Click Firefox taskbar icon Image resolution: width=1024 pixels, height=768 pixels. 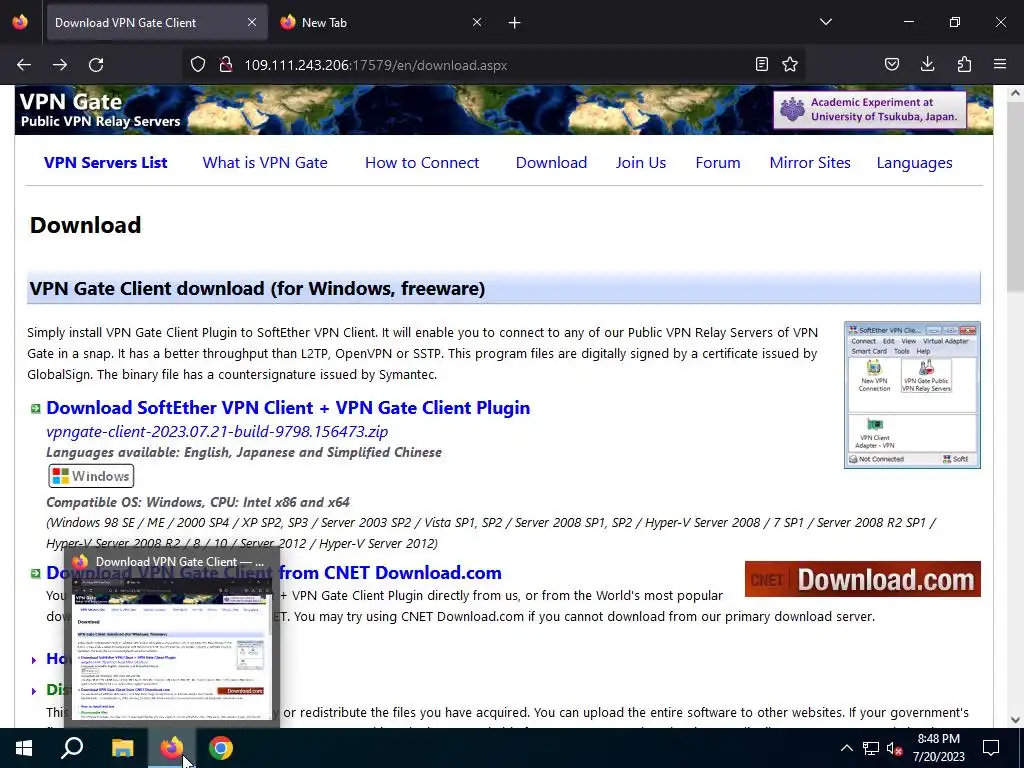coord(172,748)
